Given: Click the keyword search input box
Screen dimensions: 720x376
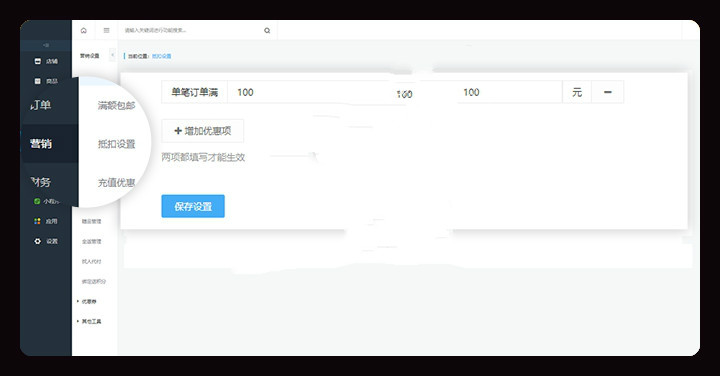Looking at the screenshot, I should (x=191, y=31).
